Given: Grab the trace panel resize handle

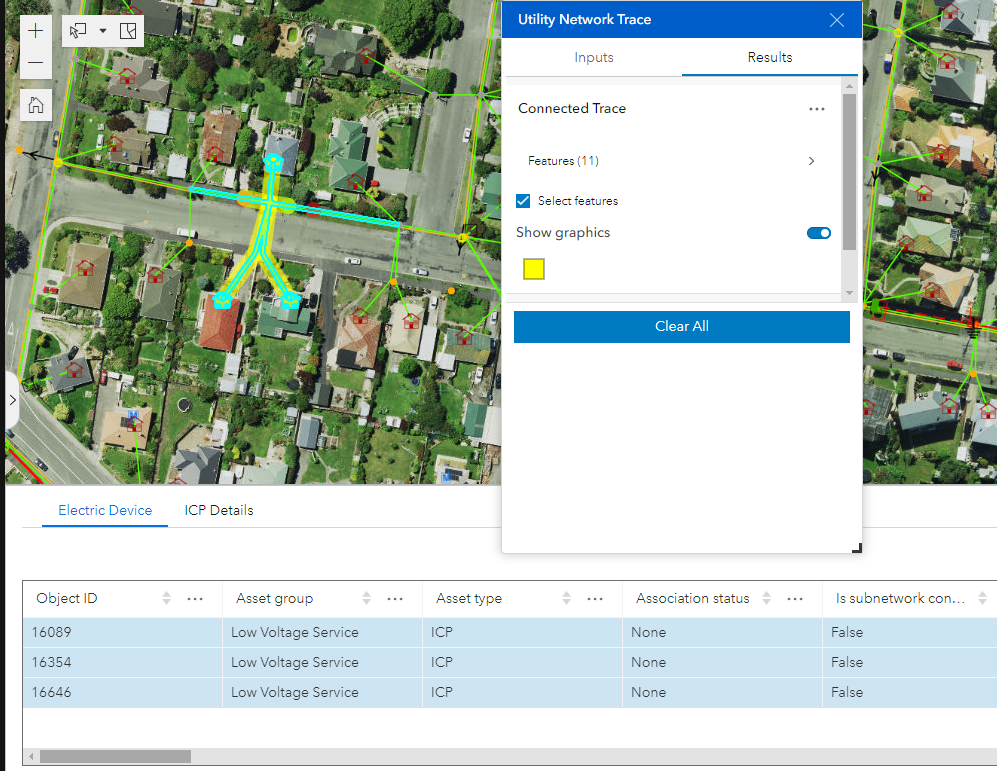Looking at the screenshot, I should pos(856,548).
